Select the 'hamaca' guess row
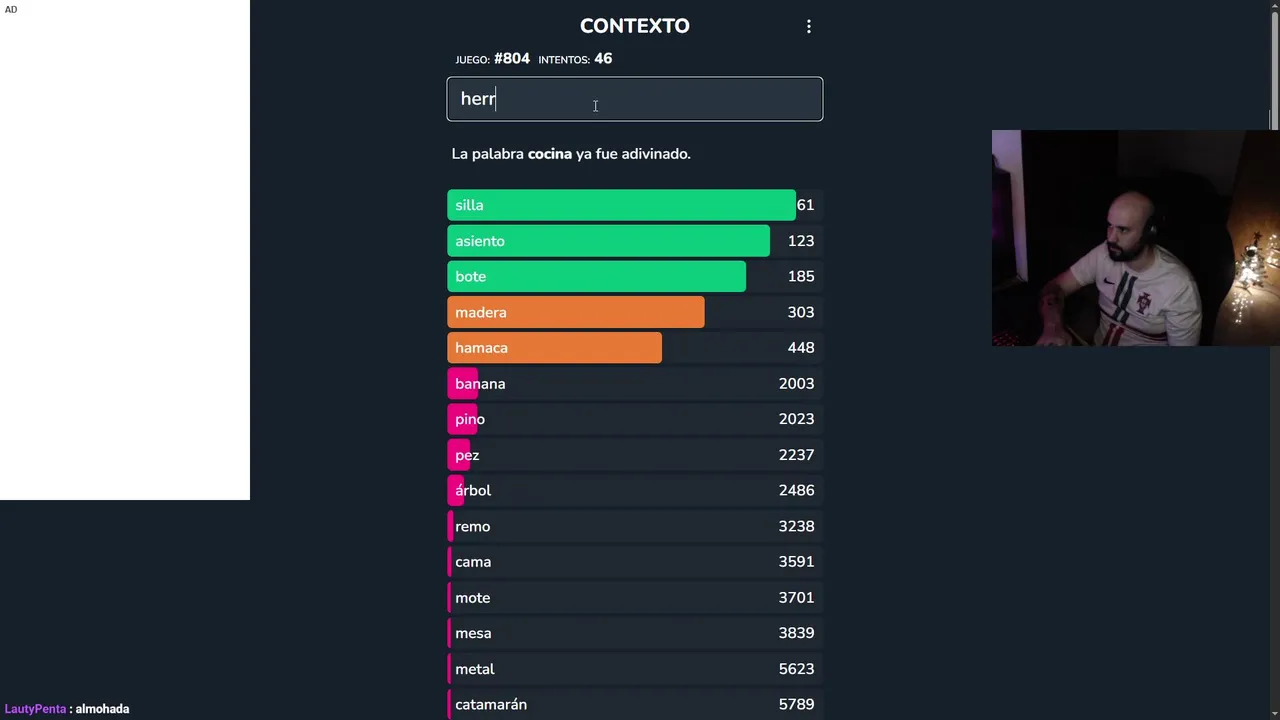Image resolution: width=1280 pixels, height=720 pixels. (x=634, y=348)
